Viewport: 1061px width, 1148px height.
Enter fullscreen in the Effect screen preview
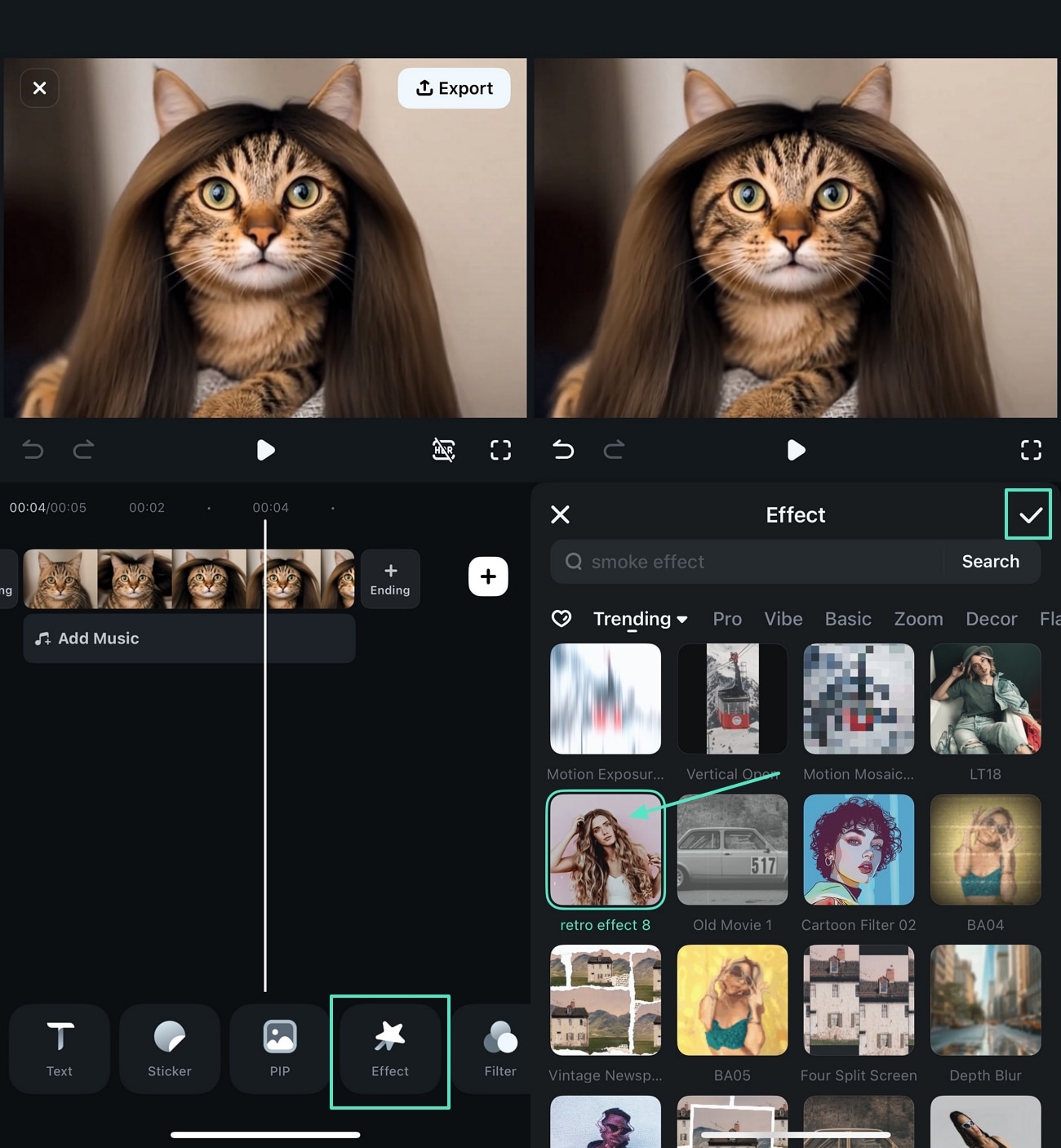(1031, 450)
